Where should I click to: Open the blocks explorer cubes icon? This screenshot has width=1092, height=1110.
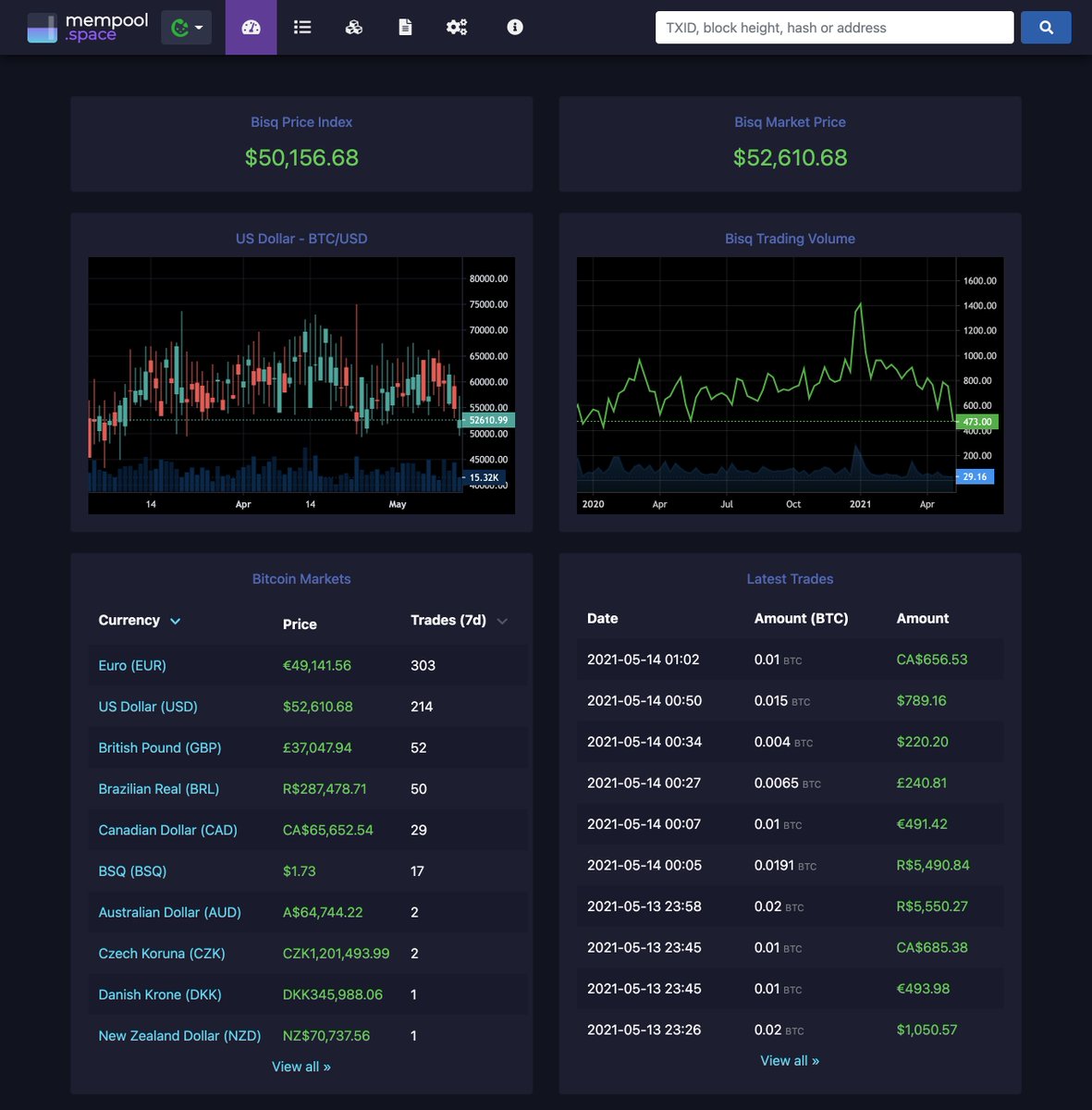[353, 27]
